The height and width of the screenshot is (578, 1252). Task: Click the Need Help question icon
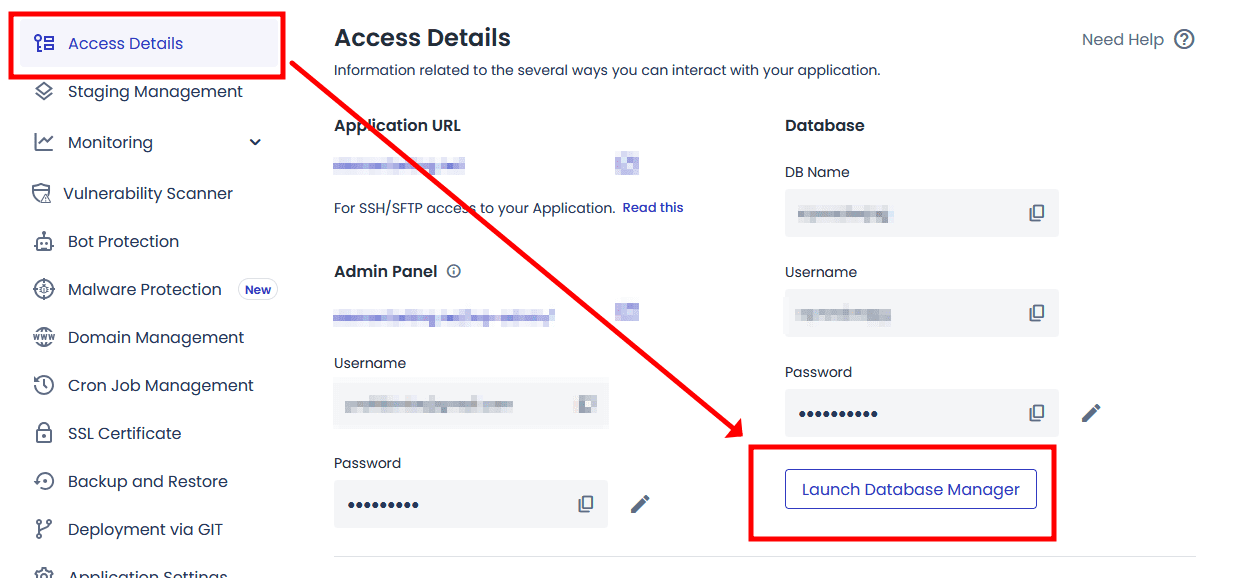pos(1184,40)
